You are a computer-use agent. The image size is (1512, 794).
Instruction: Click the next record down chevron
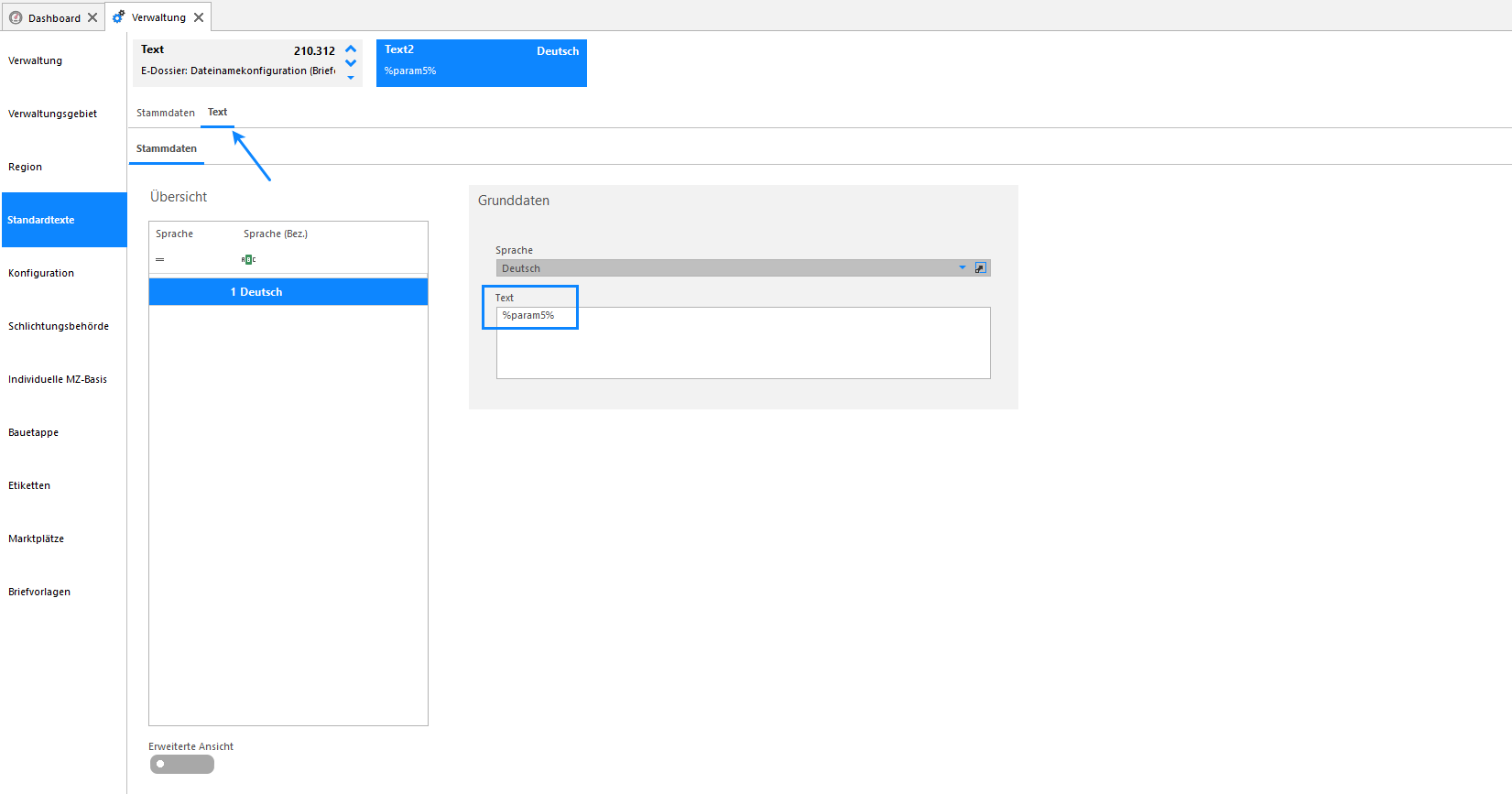351,63
